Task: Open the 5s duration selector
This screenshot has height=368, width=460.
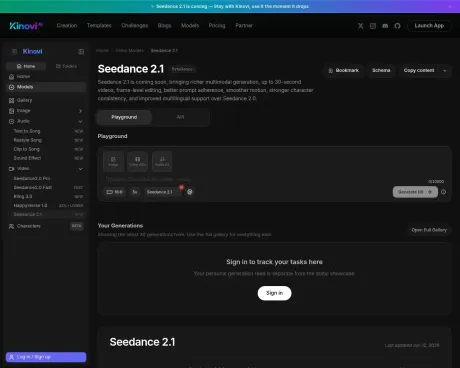Action: click(135, 192)
